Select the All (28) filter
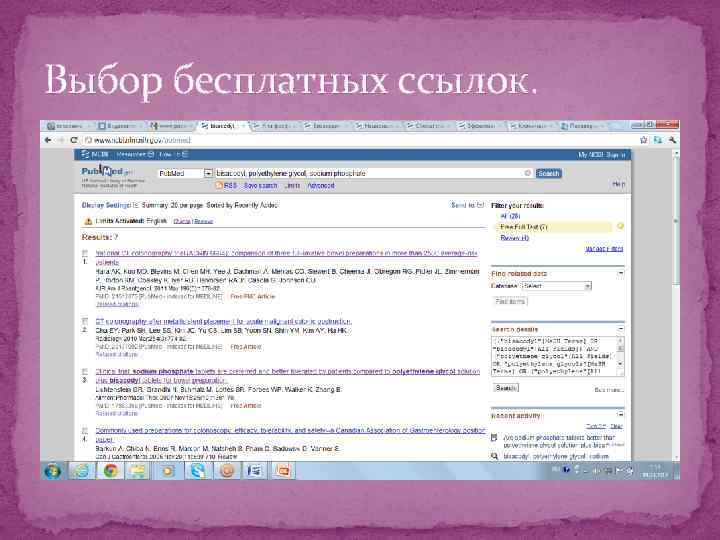The width and height of the screenshot is (720, 540). [x=510, y=216]
